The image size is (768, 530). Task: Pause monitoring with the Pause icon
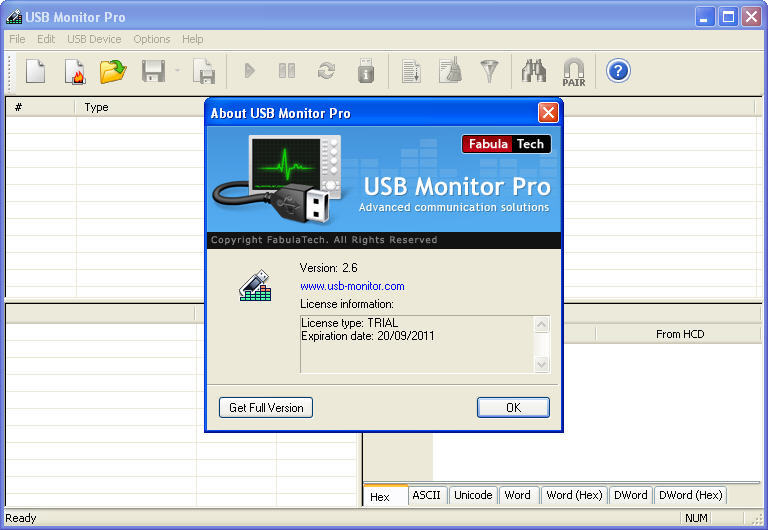(x=287, y=71)
